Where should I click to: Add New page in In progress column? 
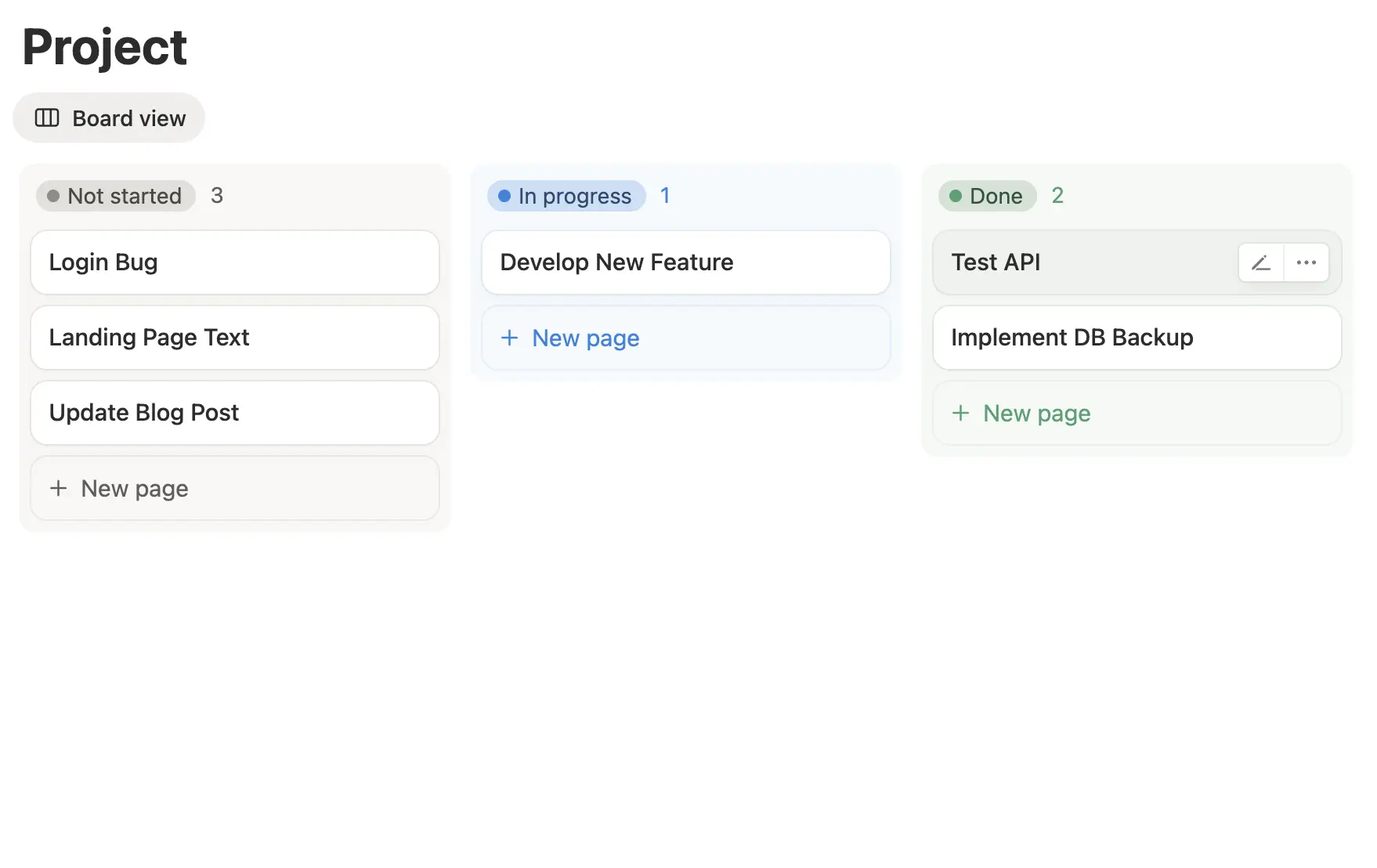(586, 338)
